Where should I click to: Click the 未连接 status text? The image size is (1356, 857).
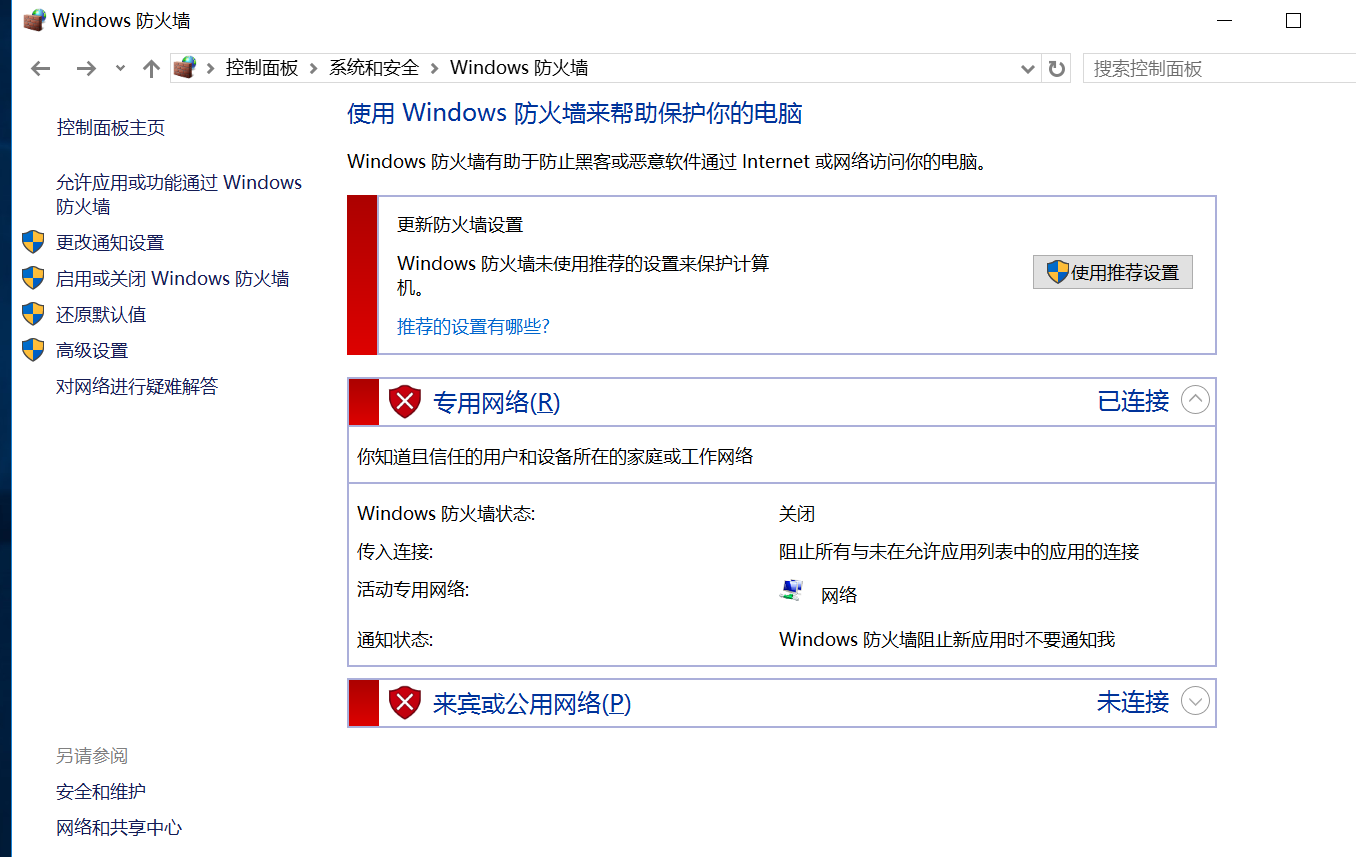coord(1133,702)
